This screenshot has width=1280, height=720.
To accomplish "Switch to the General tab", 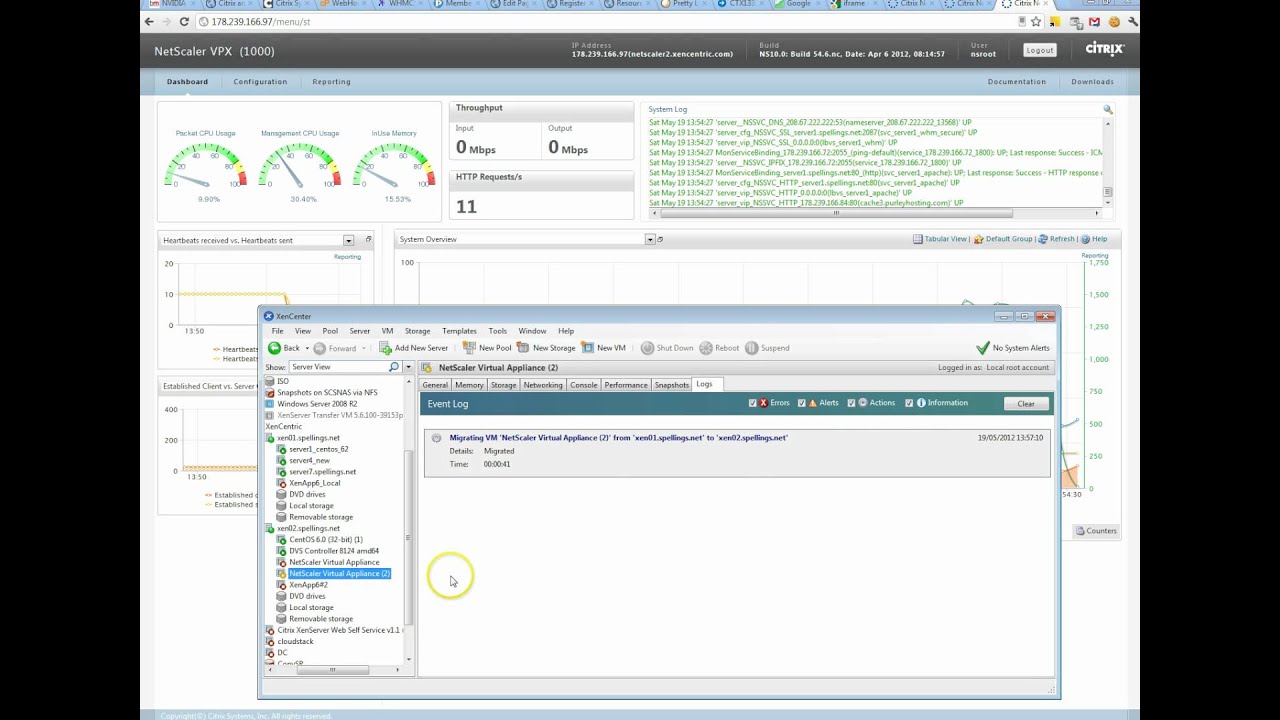I will click(x=435, y=385).
